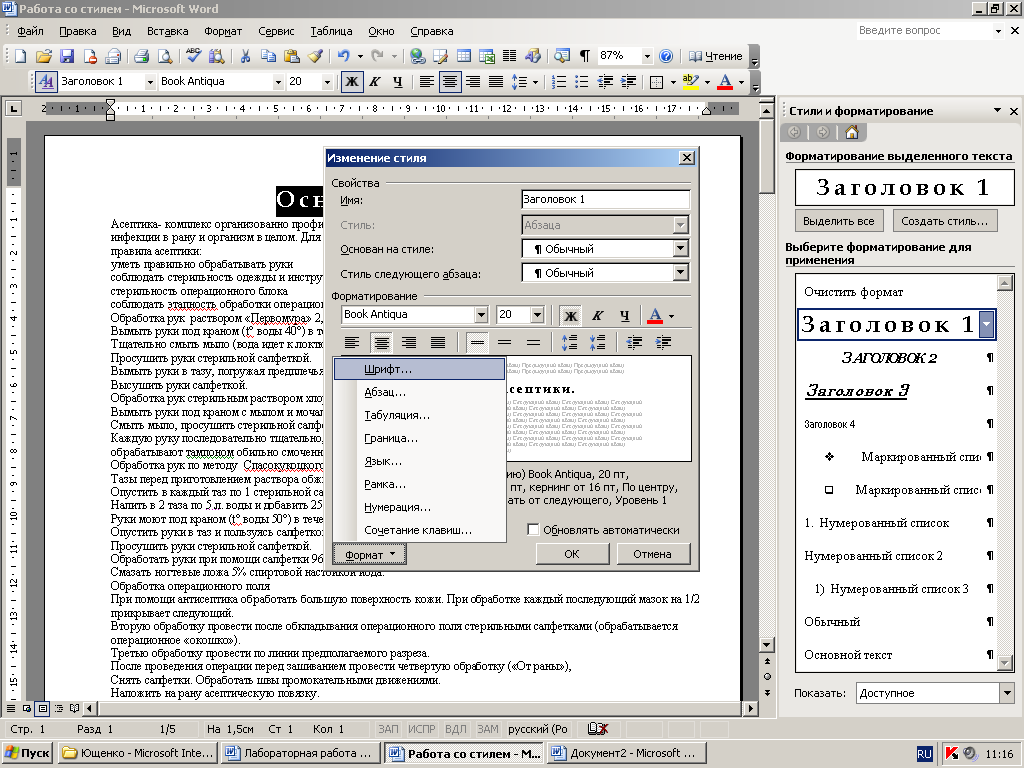The height and width of the screenshot is (768, 1024).
Task: Toggle Italic in the main formatting toolbar
Action: 375,82
